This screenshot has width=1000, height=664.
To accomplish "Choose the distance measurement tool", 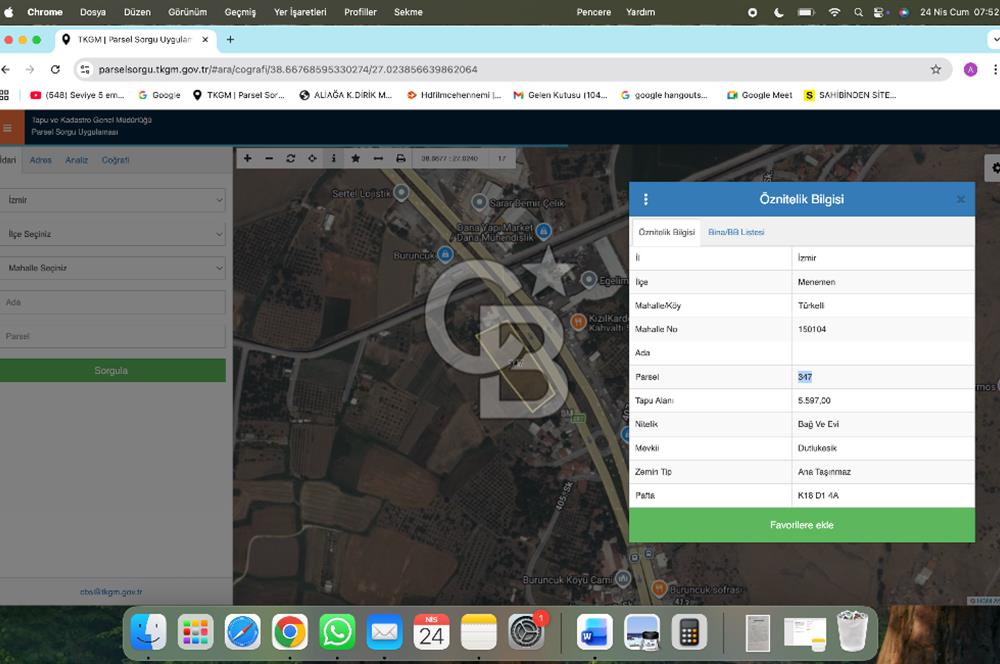I will click(378, 159).
